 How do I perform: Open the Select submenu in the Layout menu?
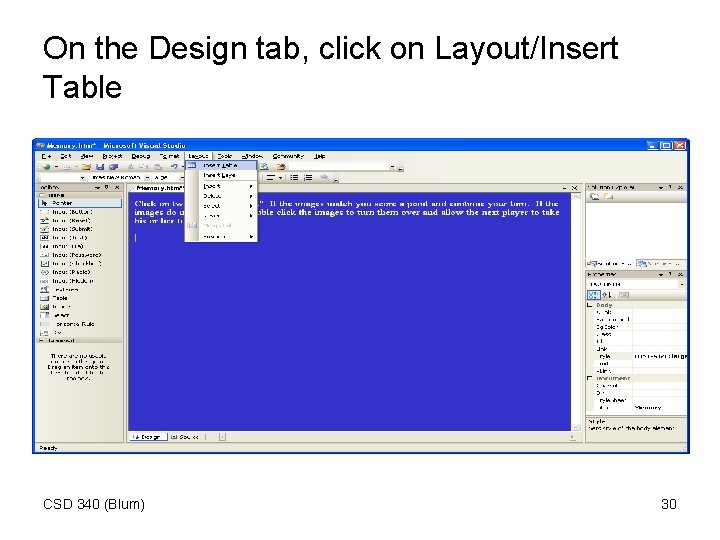[x=221, y=206]
